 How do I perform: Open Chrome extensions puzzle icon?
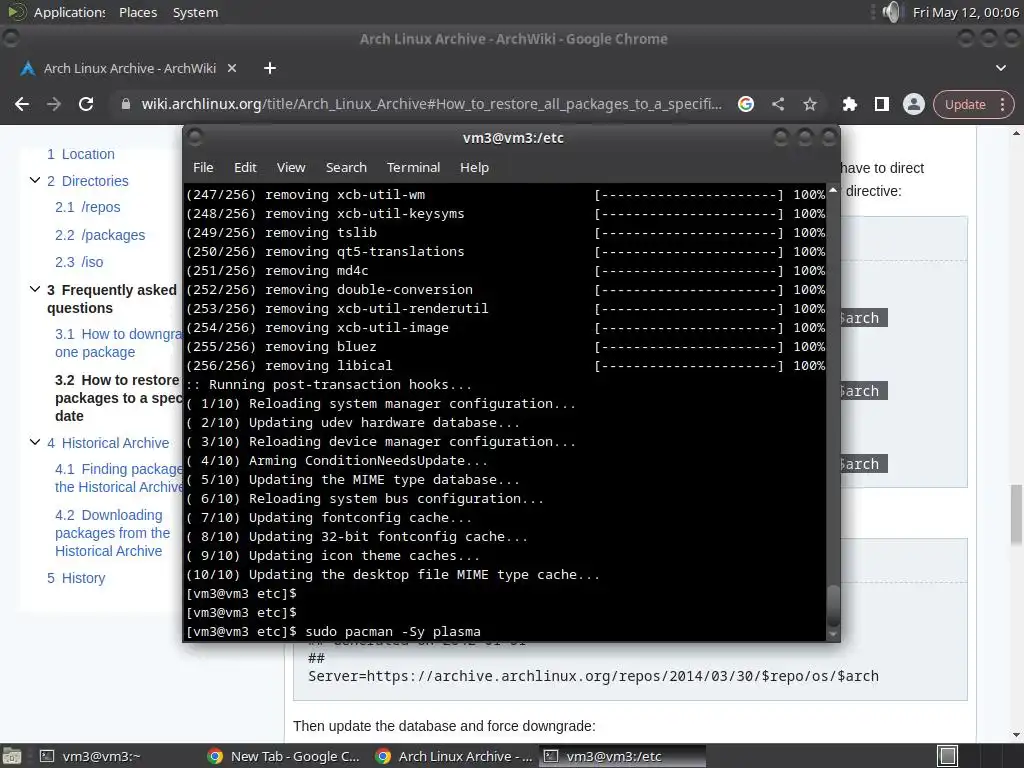(850, 104)
